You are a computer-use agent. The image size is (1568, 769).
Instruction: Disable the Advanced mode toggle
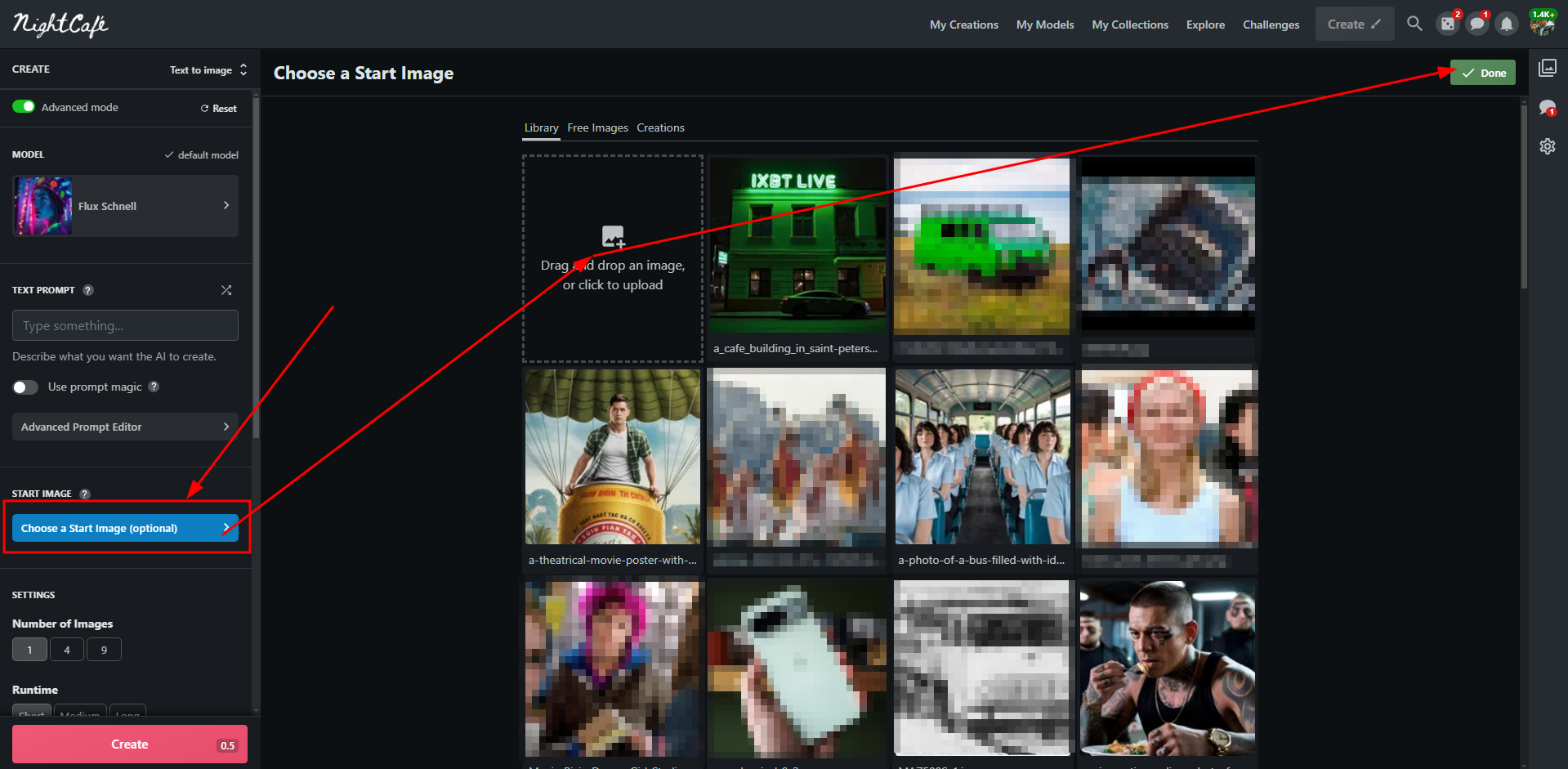click(24, 107)
